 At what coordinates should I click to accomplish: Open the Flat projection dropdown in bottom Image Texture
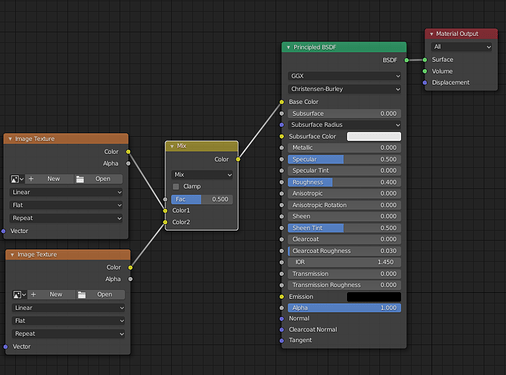(68, 321)
